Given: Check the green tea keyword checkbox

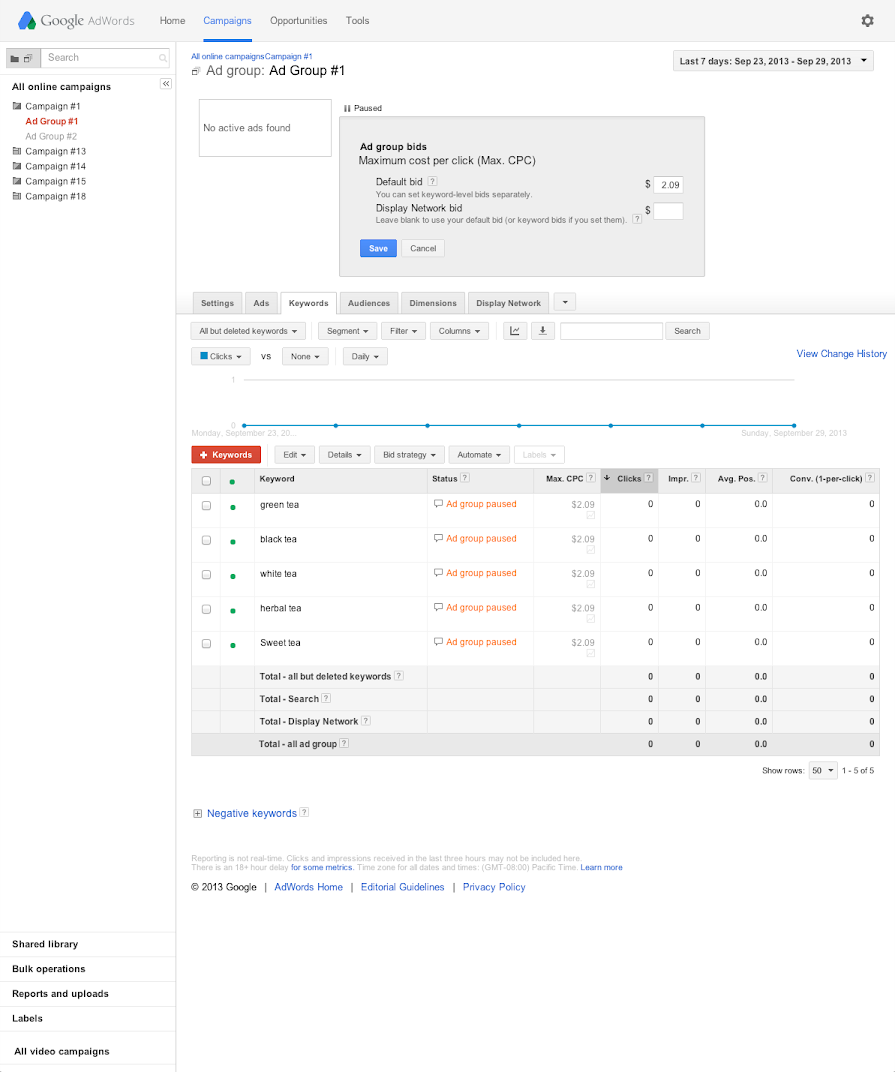Looking at the screenshot, I should pyautogui.click(x=206, y=506).
